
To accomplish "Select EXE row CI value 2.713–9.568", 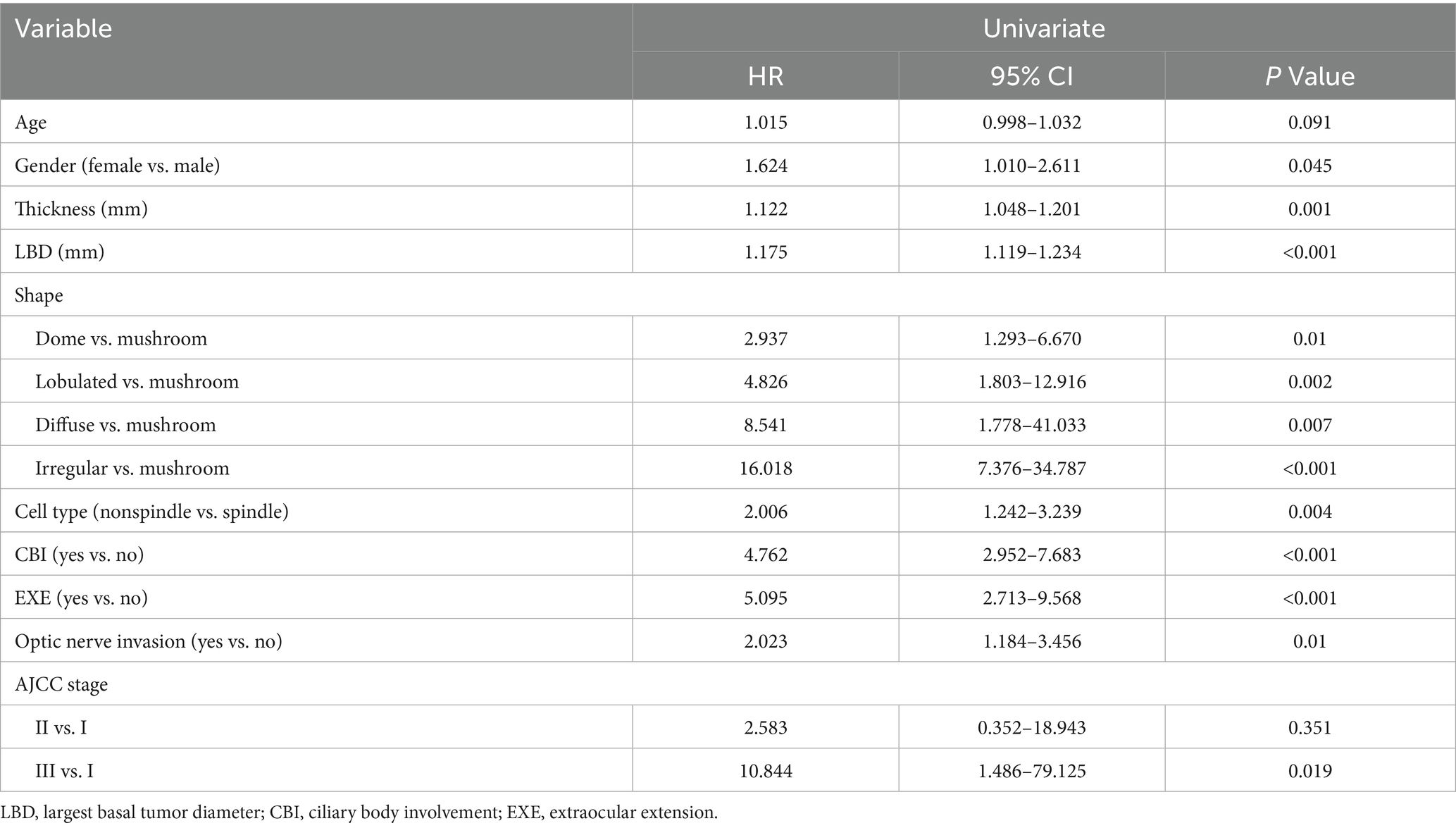I will 1031,598.
